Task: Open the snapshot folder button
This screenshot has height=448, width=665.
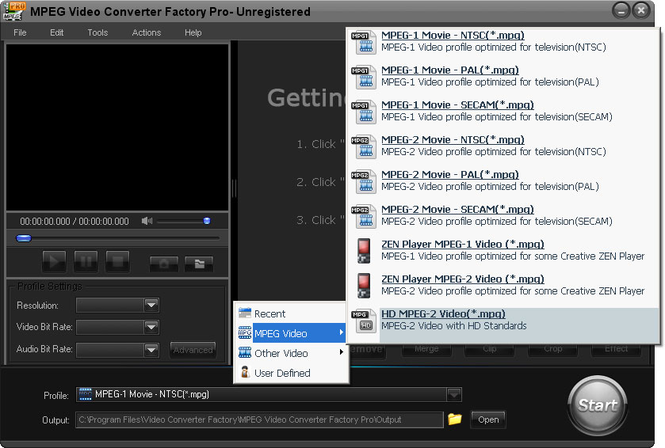Action: coord(199,263)
